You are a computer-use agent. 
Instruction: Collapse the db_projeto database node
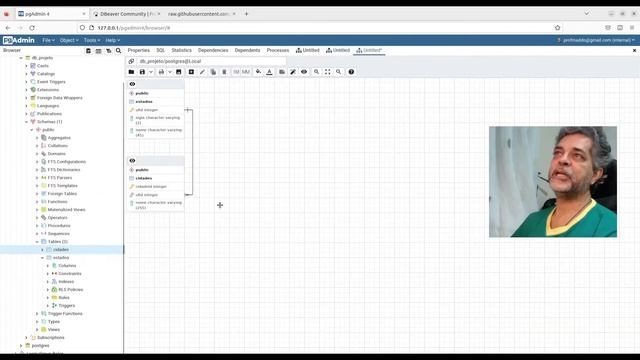pos(21,58)
